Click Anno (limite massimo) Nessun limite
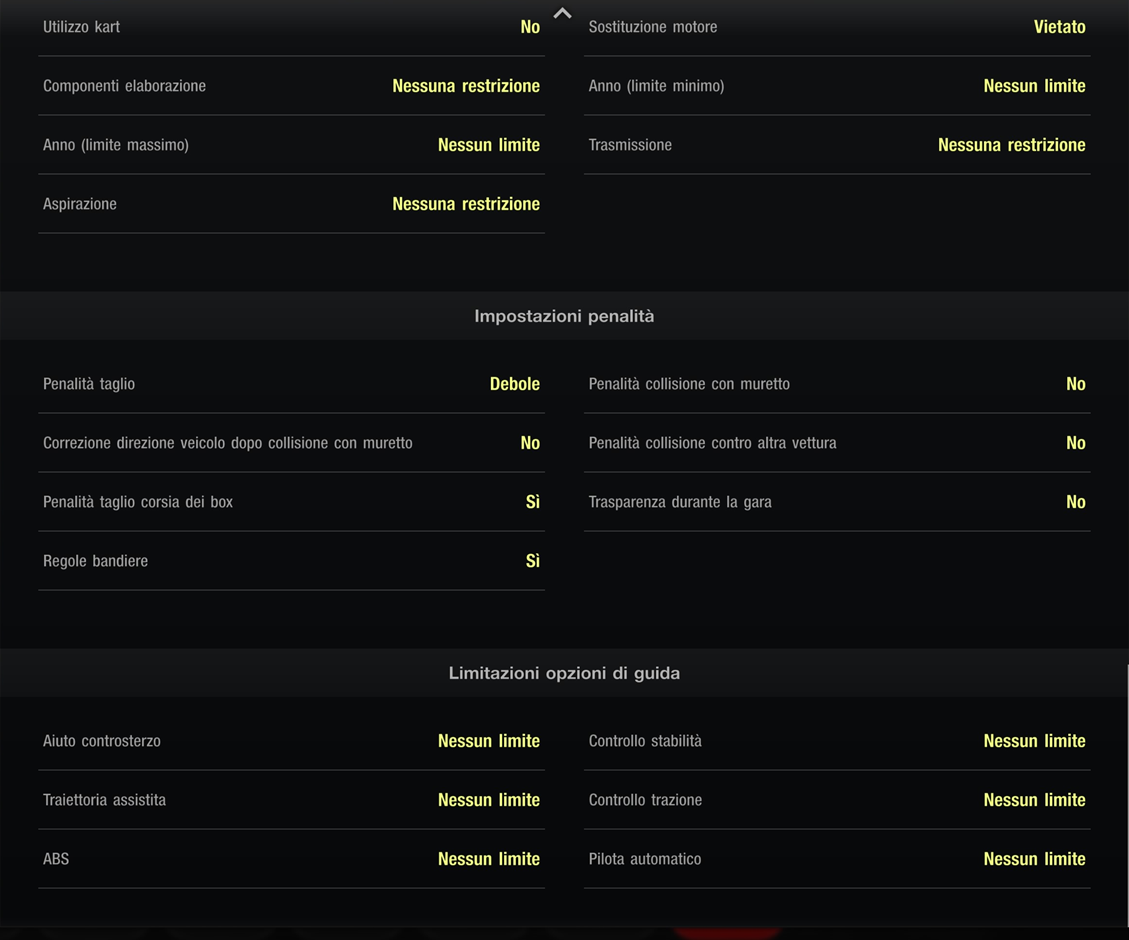The image size is (1129, 940). [x=488, y=145]
